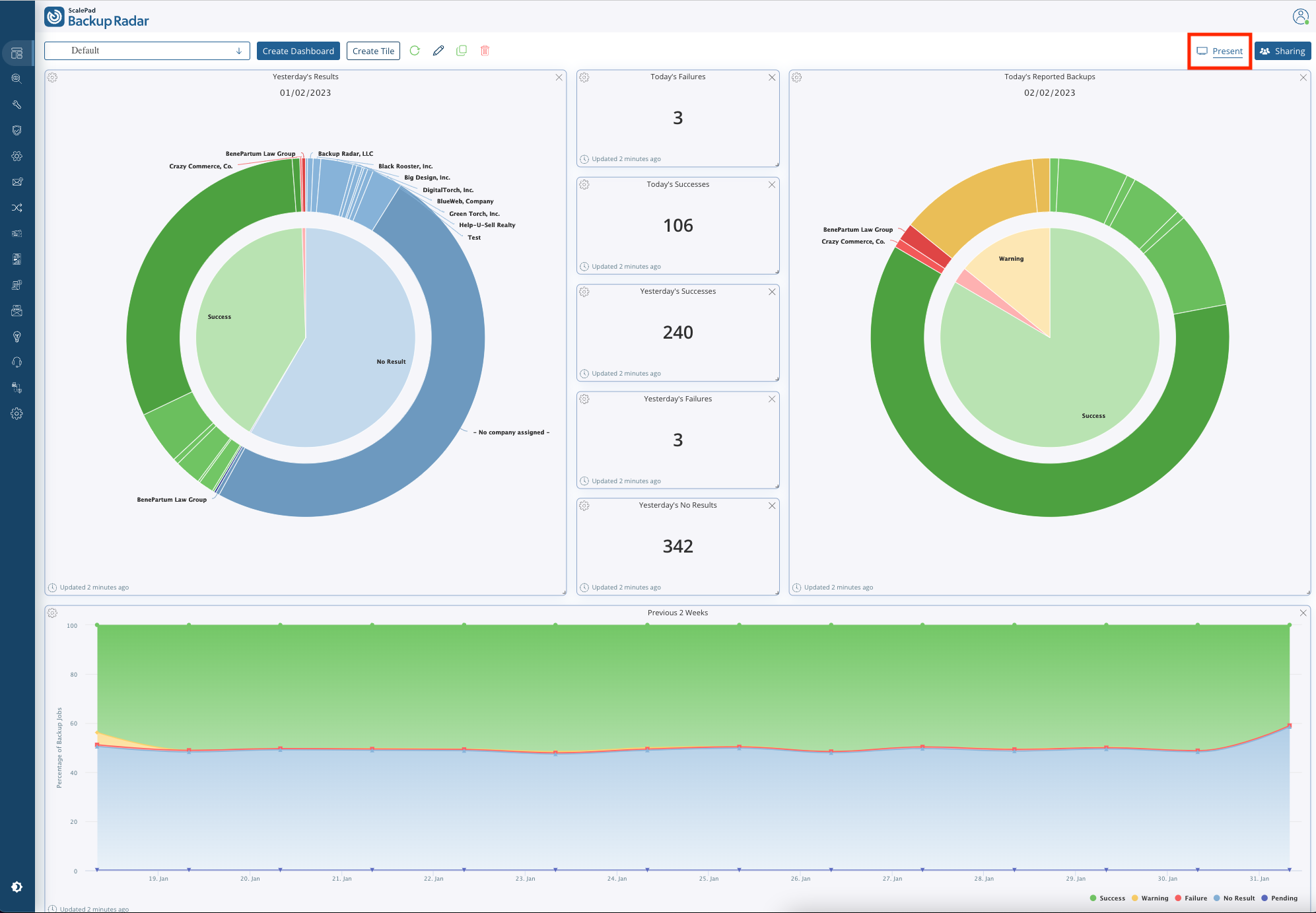
Task: Close the Yesterday's No Results tile
Action: coord(772,506)
